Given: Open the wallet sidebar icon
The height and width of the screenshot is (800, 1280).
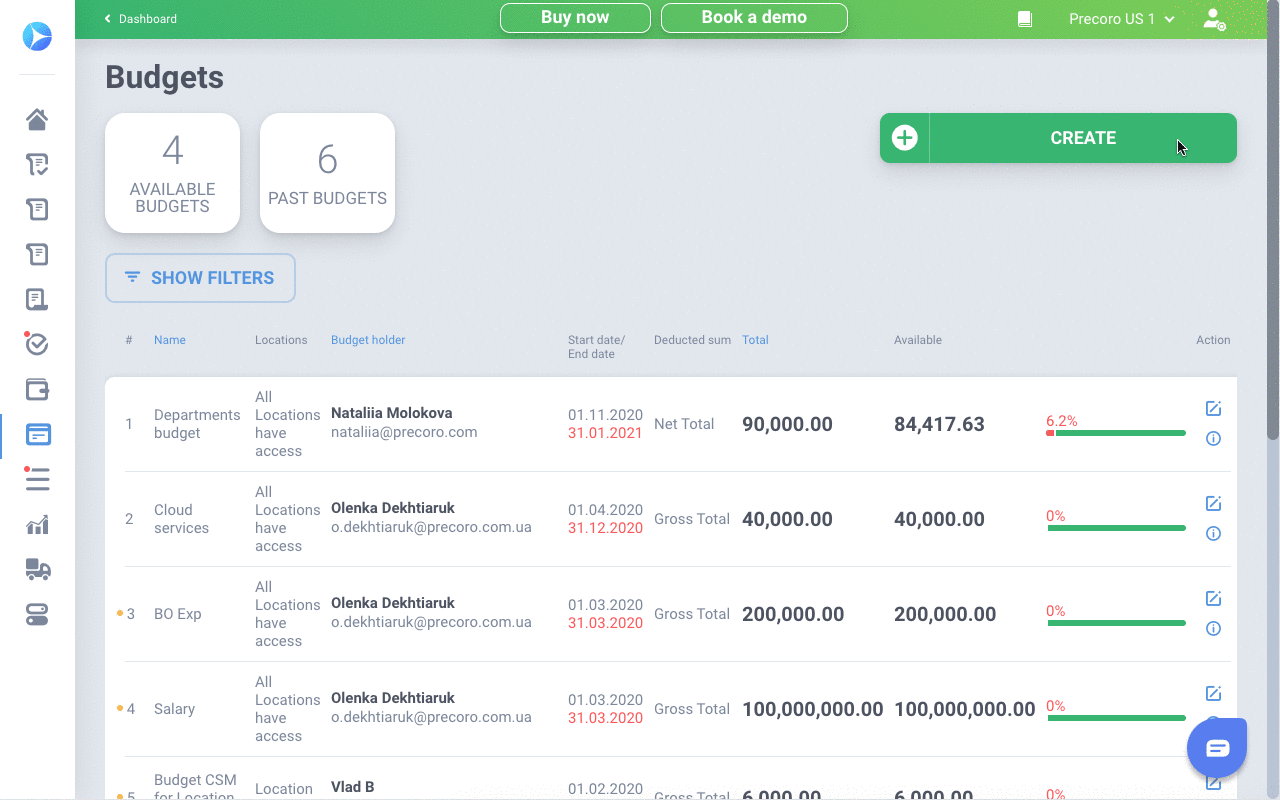Looking at the screenshot, I should click(37, 389).
